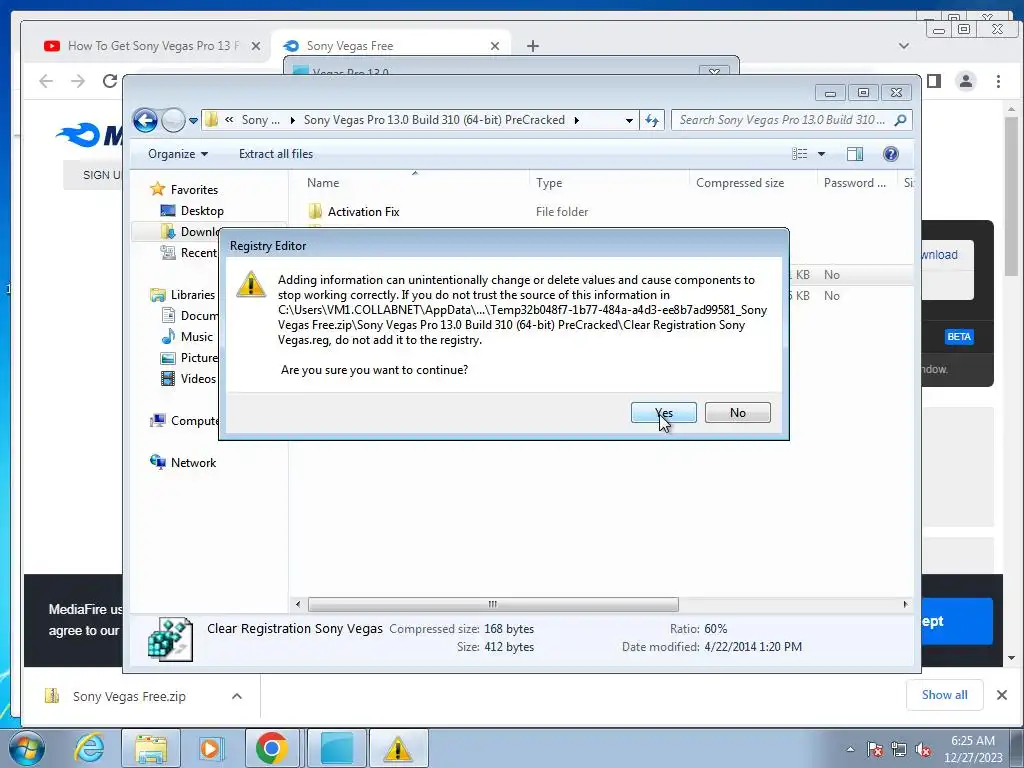Sort by Compressed size column

740,184
